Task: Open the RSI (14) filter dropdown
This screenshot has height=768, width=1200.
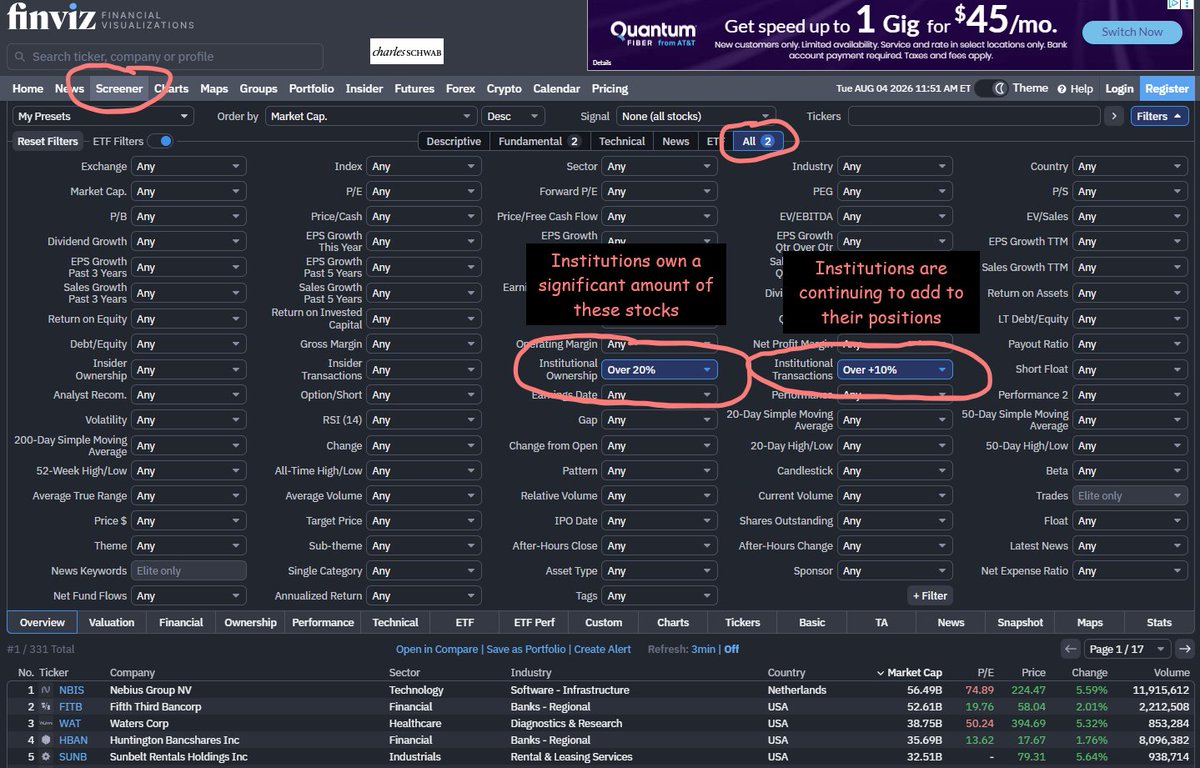Action: pos(424,420)
